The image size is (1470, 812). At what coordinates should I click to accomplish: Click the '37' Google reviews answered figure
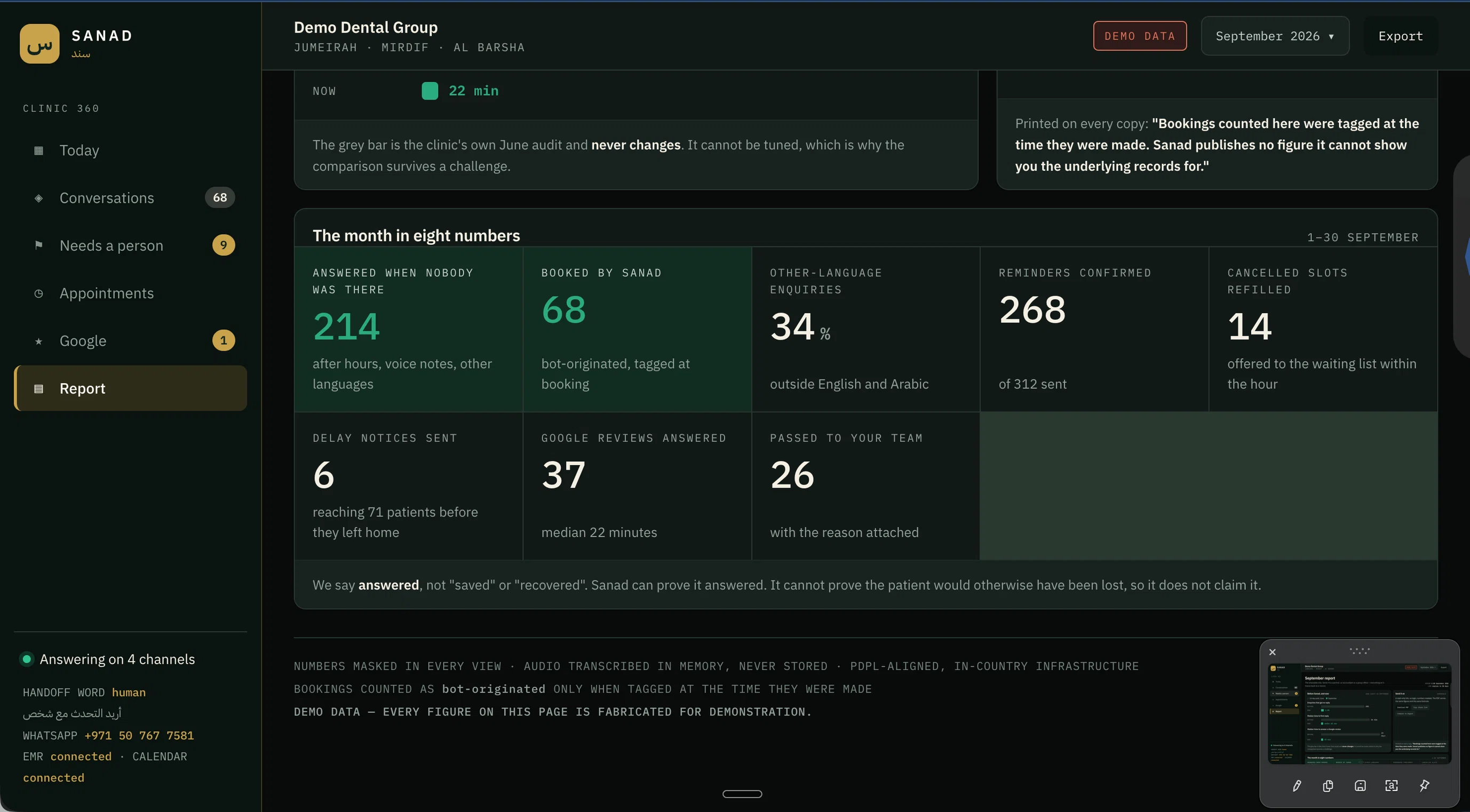pos(563,475)
